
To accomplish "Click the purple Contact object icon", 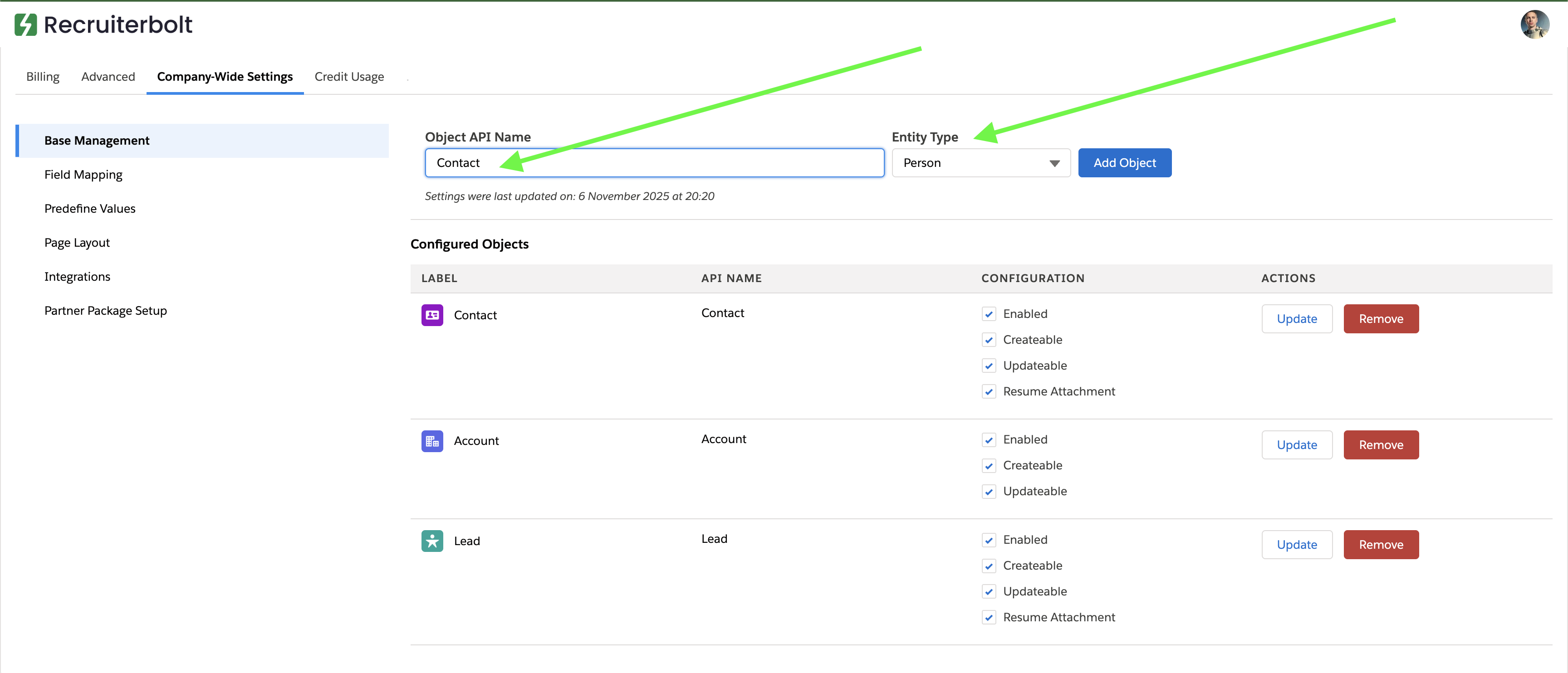I will 432,315.
